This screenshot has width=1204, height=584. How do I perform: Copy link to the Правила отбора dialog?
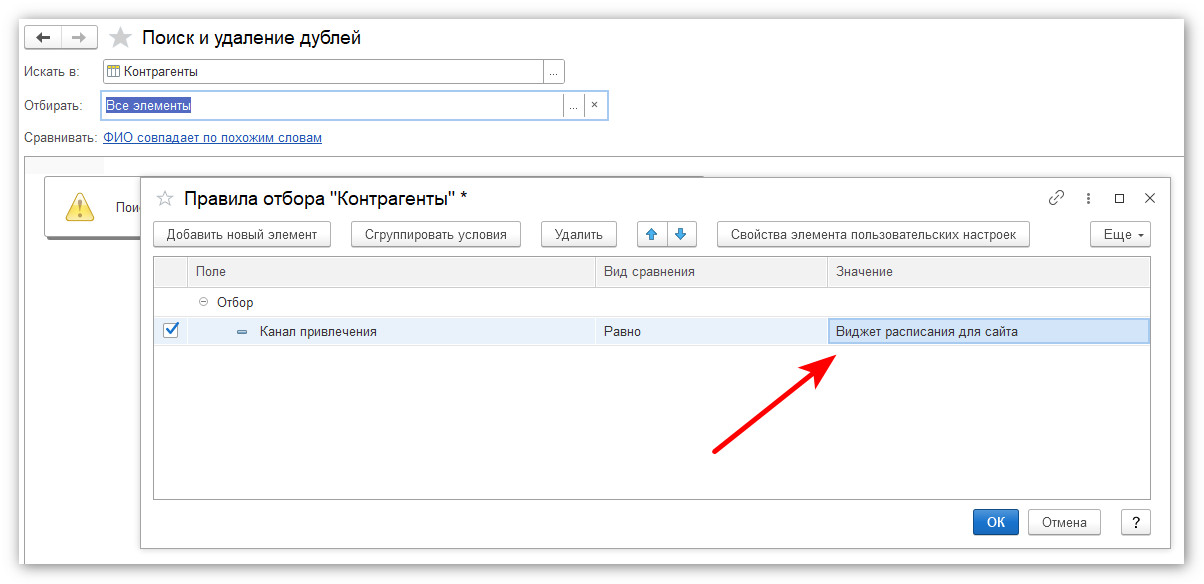[x=1056, y=198]
